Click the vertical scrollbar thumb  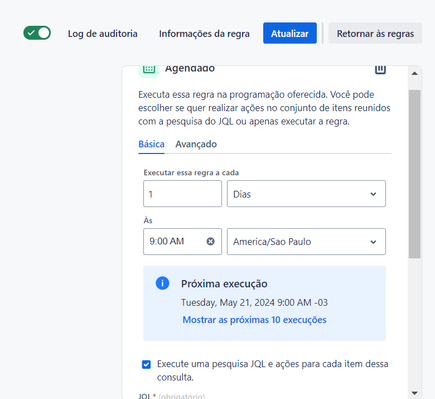pyautogui.click(x=415, y=174)
